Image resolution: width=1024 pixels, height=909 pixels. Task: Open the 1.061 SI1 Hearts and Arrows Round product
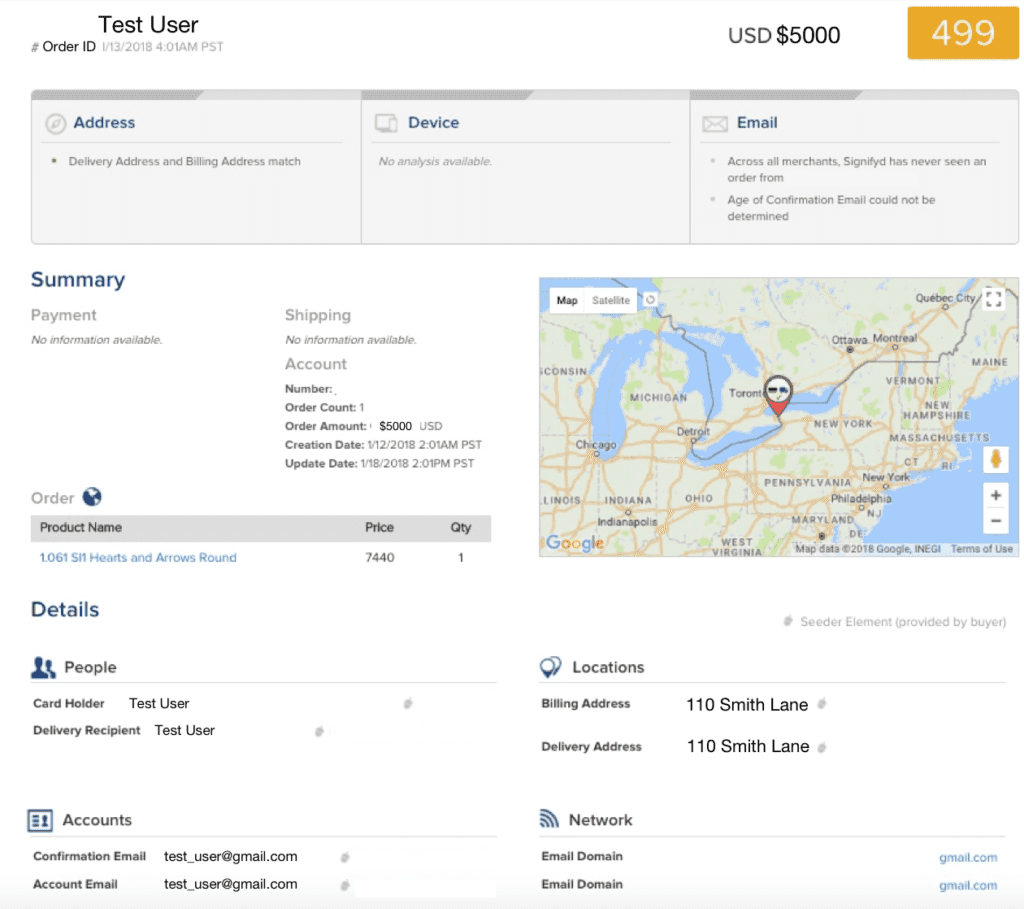138,558
